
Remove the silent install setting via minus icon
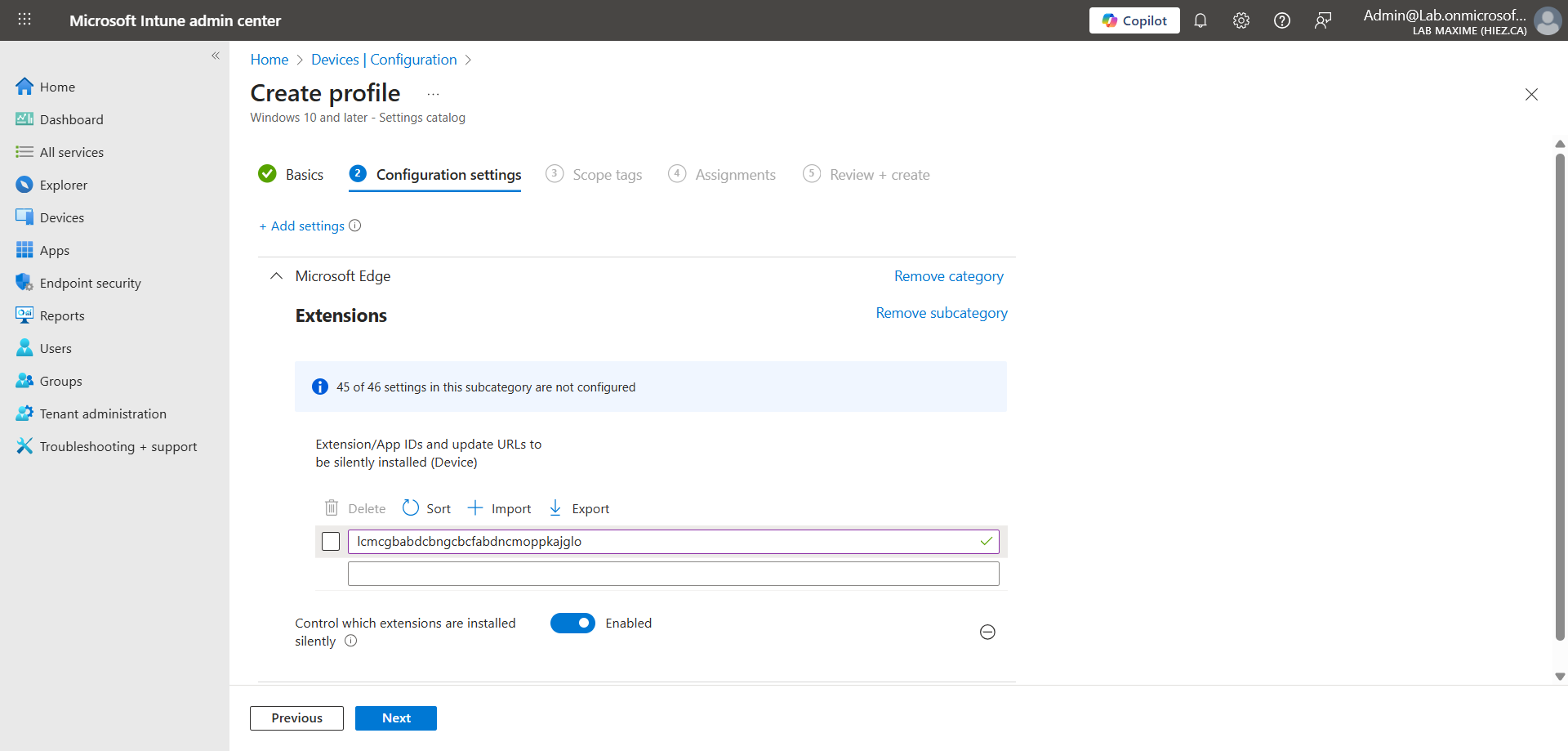point(987,632)
